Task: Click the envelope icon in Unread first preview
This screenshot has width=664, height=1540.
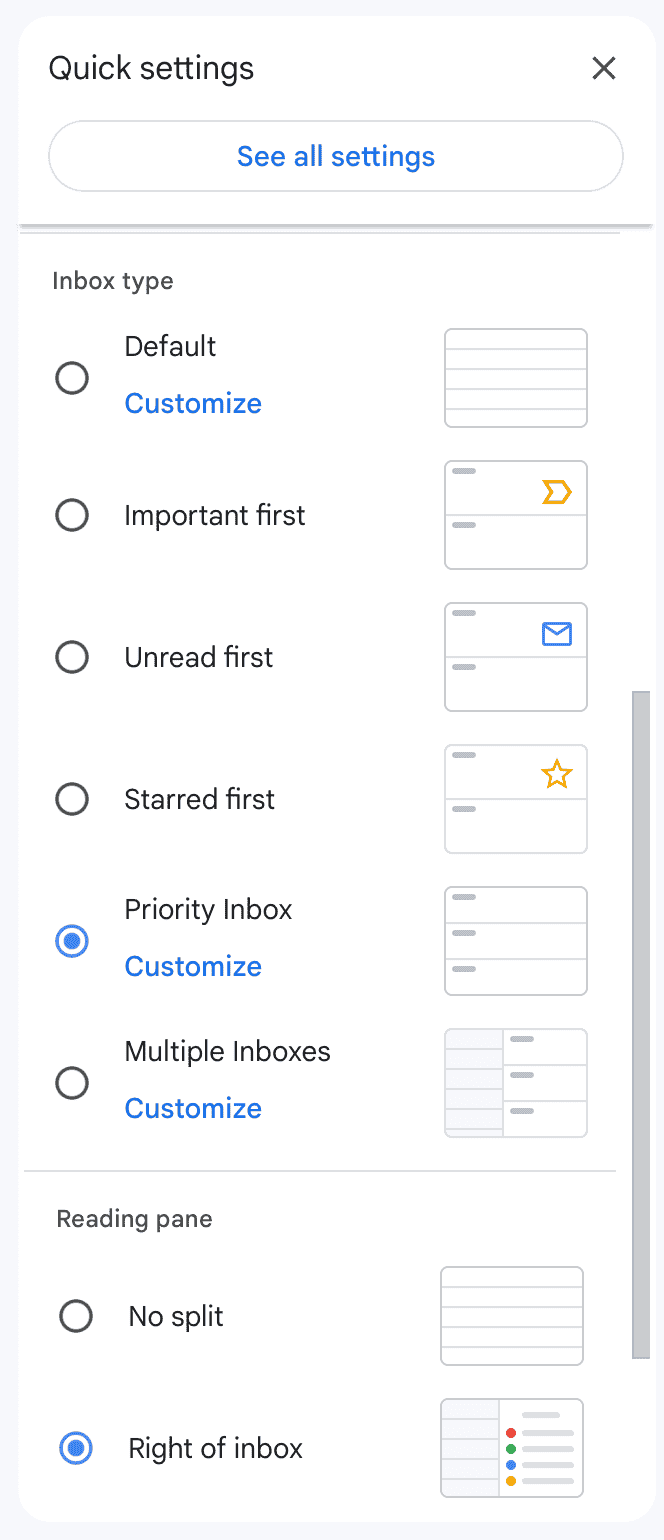Action: (x=559, y=633)
